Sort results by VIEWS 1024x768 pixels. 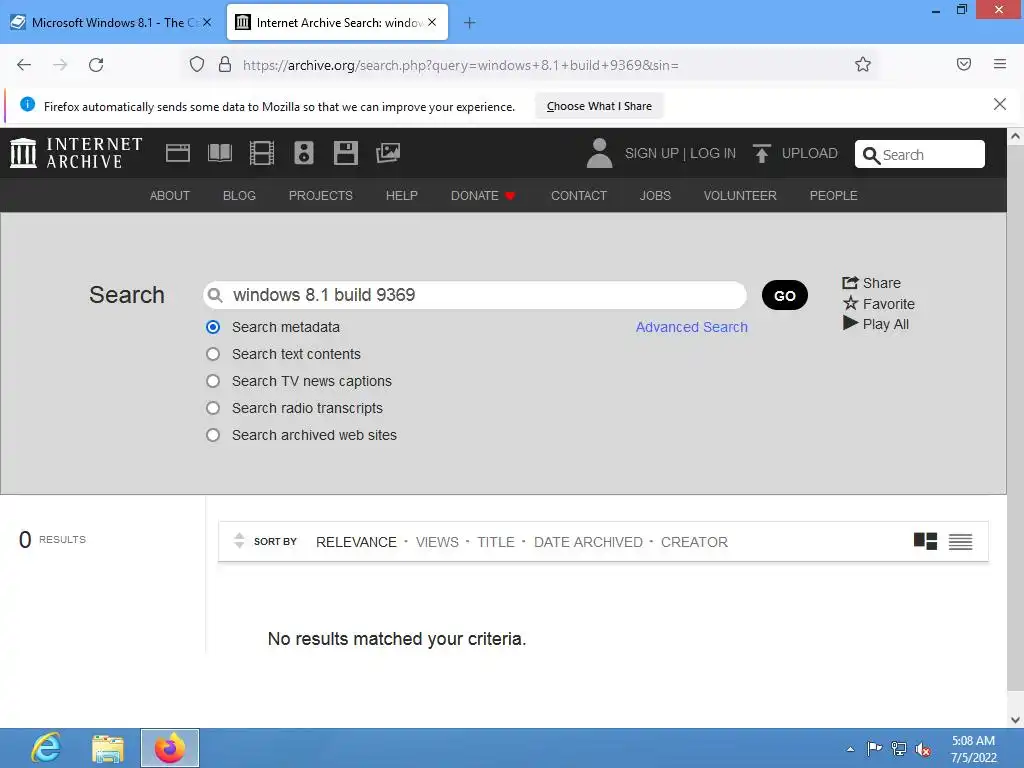(437, 542)
